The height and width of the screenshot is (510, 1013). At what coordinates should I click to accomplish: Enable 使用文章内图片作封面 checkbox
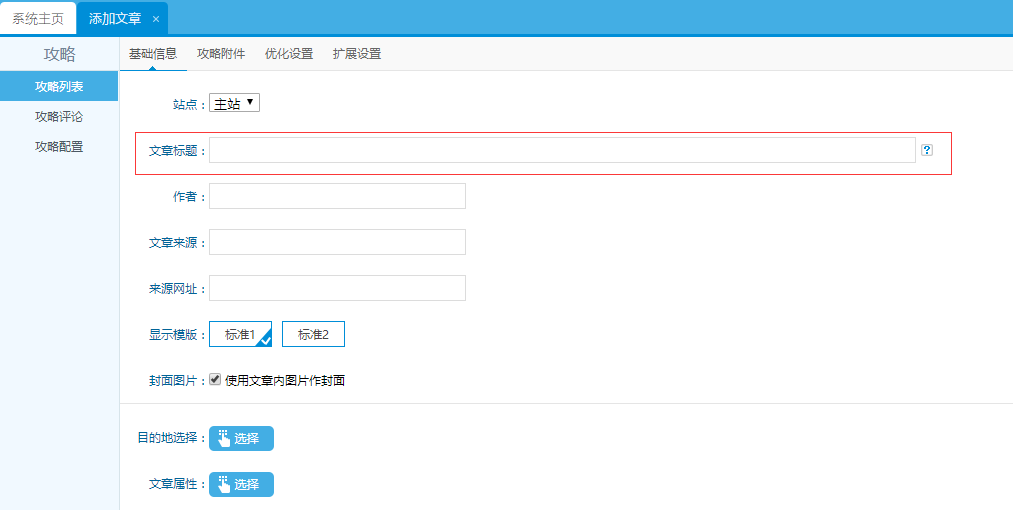tap(215, 380)
